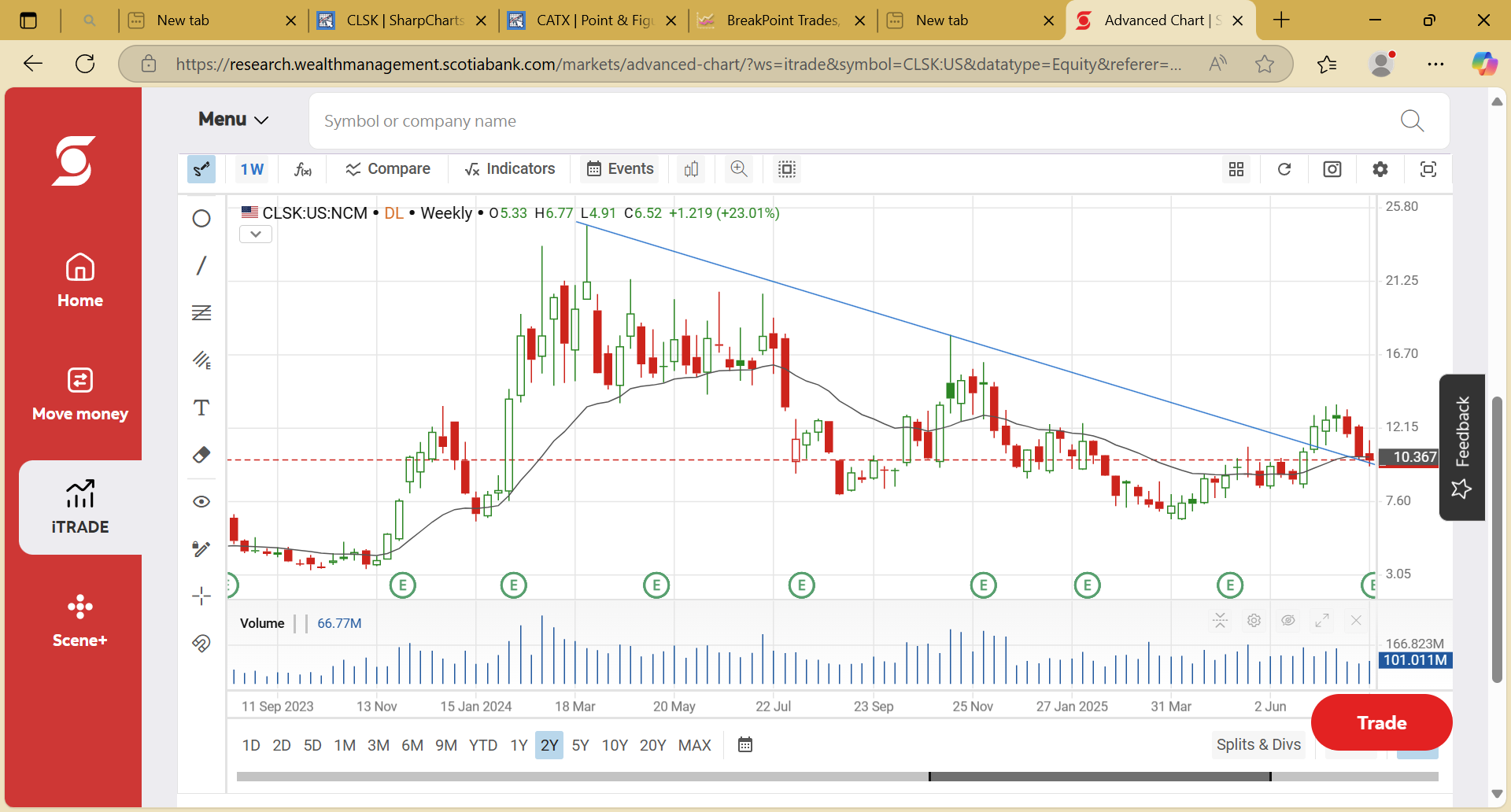The image size is (1511, 812).
Task: Expand the Menu dropdown
Action: (x=234, y=120)
